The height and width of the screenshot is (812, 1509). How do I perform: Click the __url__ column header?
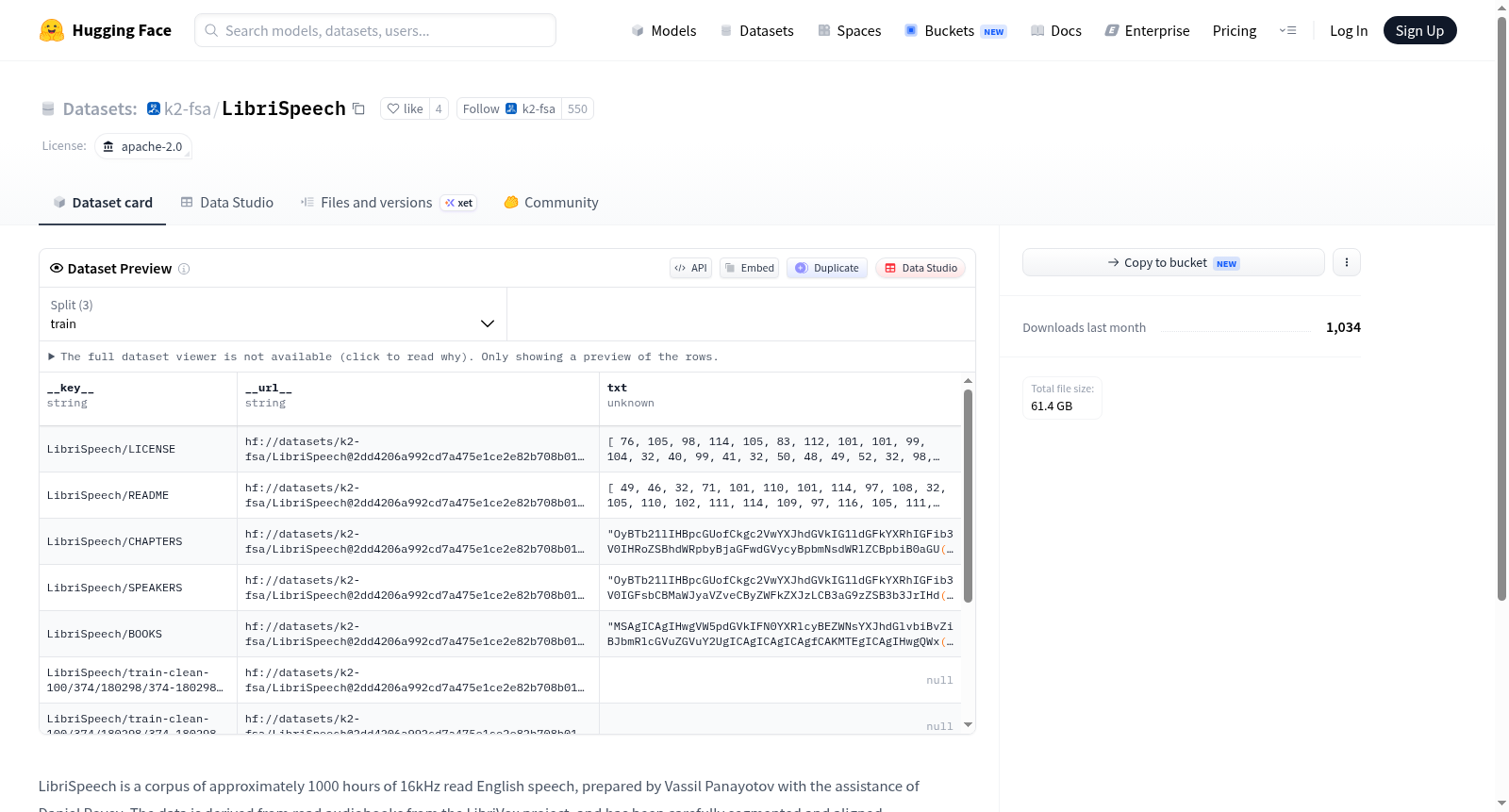(x=418, y=396)
